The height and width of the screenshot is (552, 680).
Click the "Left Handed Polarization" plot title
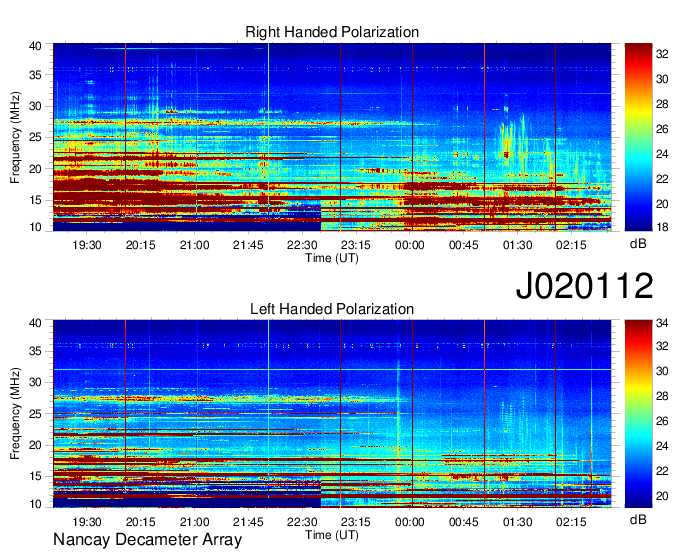(332, 309)
